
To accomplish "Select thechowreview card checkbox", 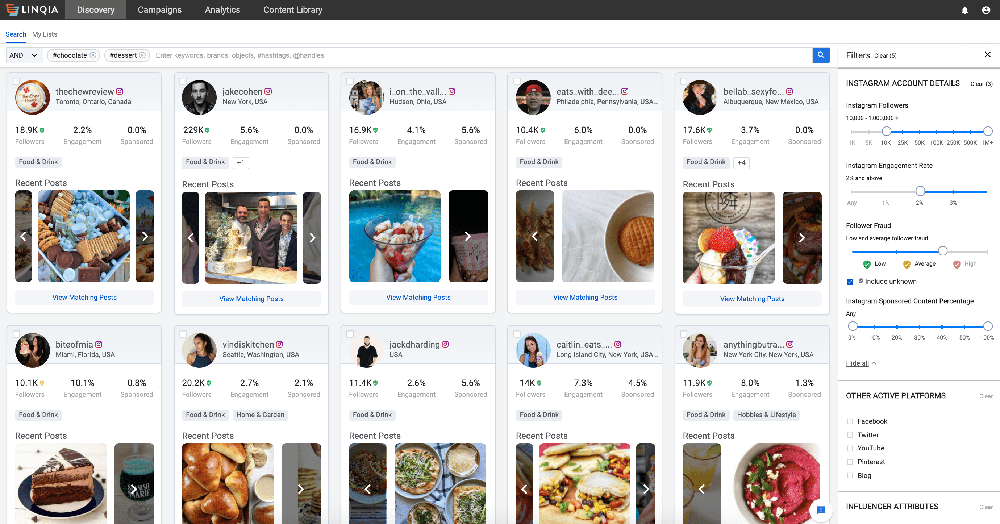I will (x=16, y=82).
